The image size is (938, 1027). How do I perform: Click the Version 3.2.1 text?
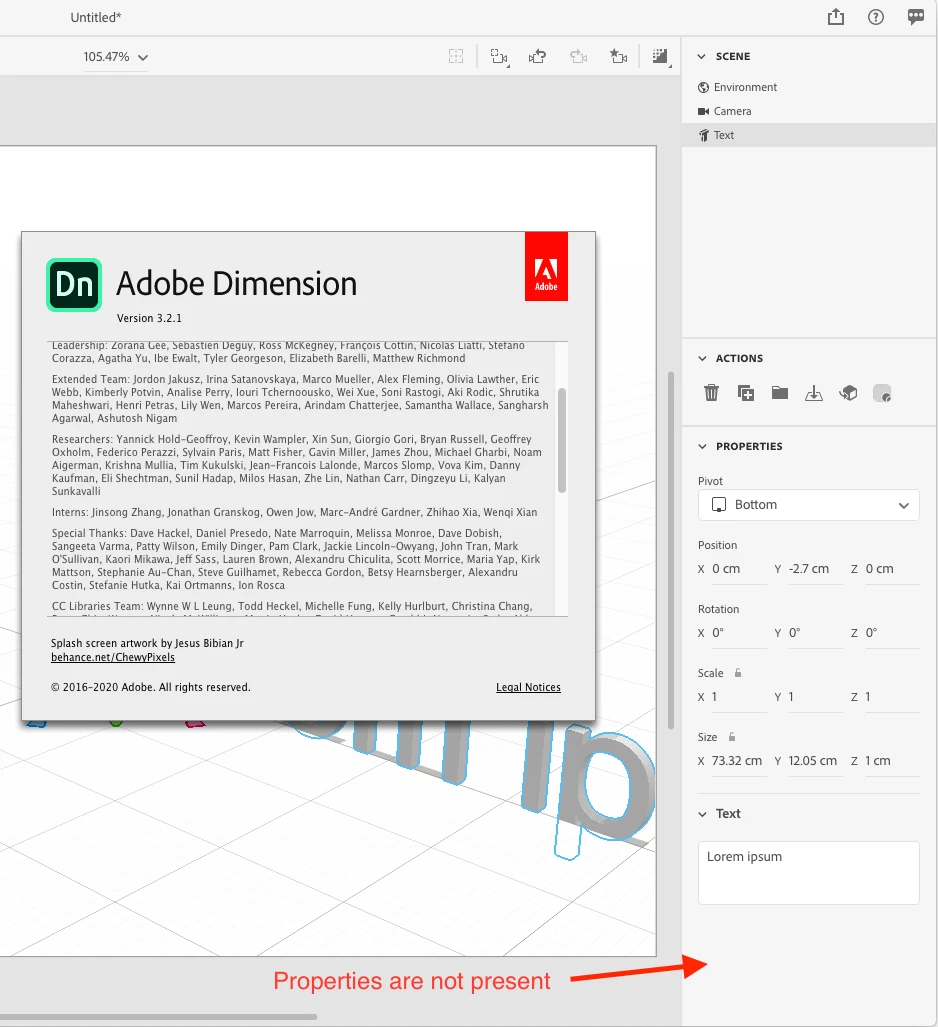tap(149, 318)
